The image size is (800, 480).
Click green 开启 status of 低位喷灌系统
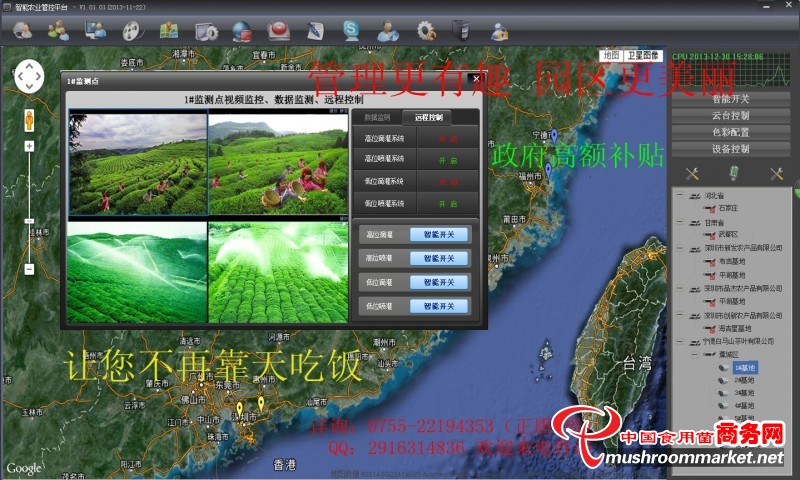click(448, 204)
